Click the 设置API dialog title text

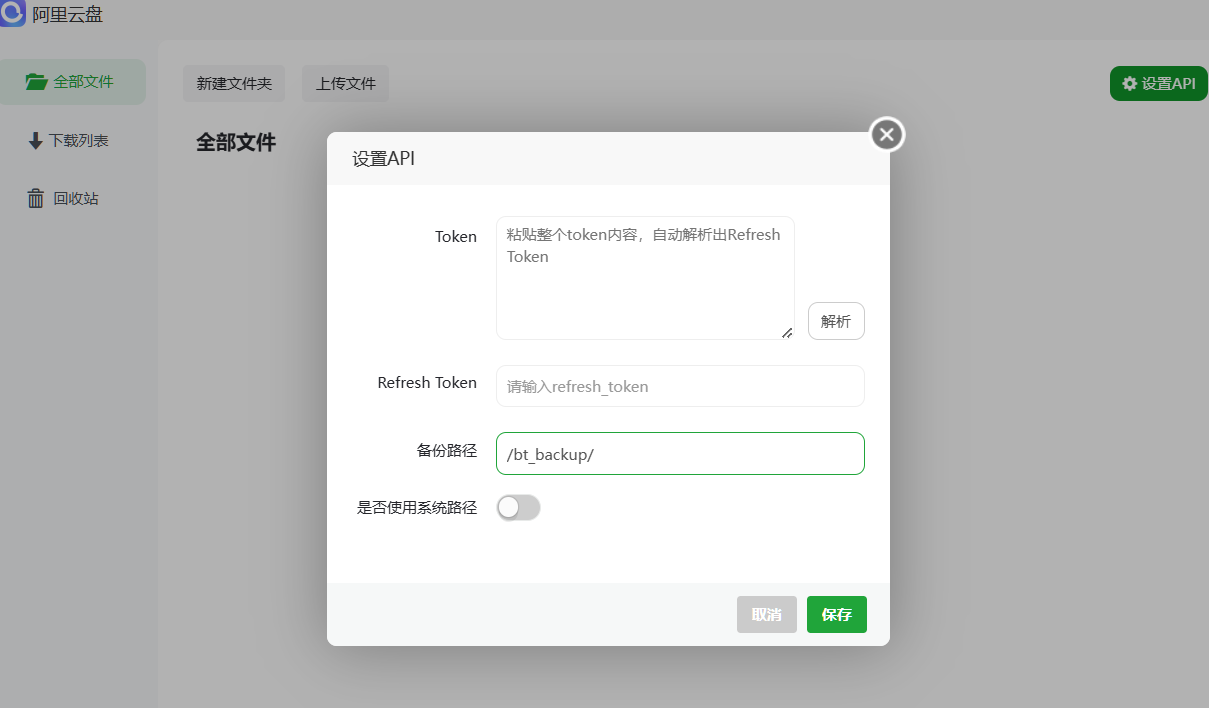pos(383,159)
